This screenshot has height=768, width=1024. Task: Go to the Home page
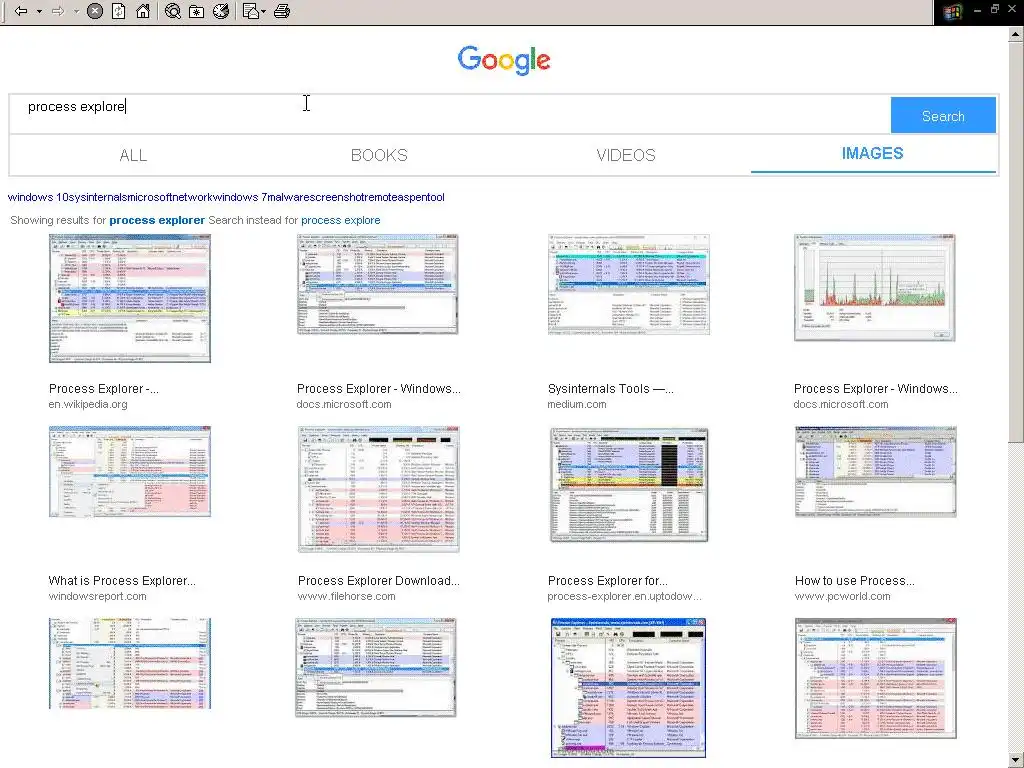pyautogui.click(x=143, y=11)
